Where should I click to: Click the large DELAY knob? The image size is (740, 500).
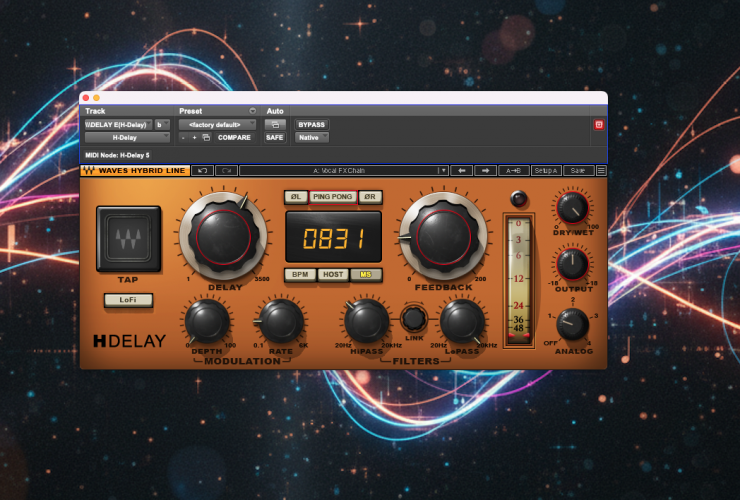(223, 236)
